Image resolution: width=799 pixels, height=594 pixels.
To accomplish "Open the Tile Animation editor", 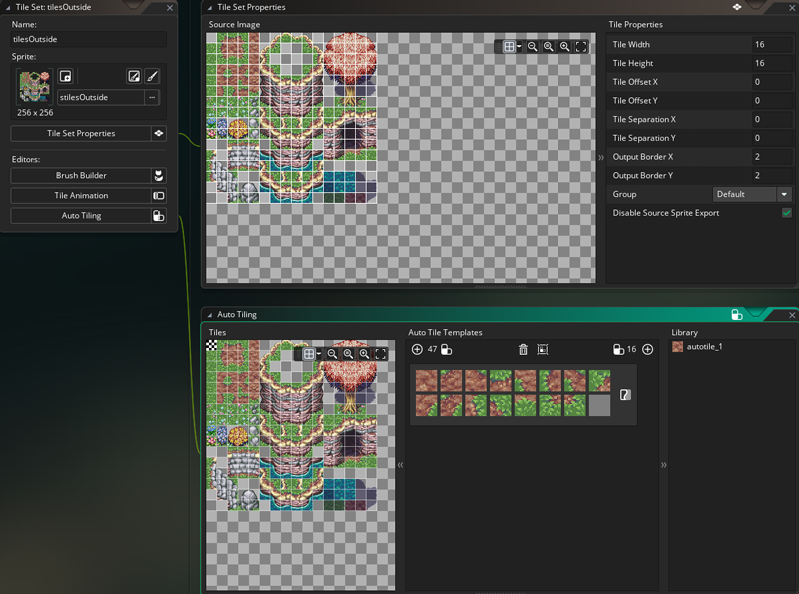I will point(81,196).
